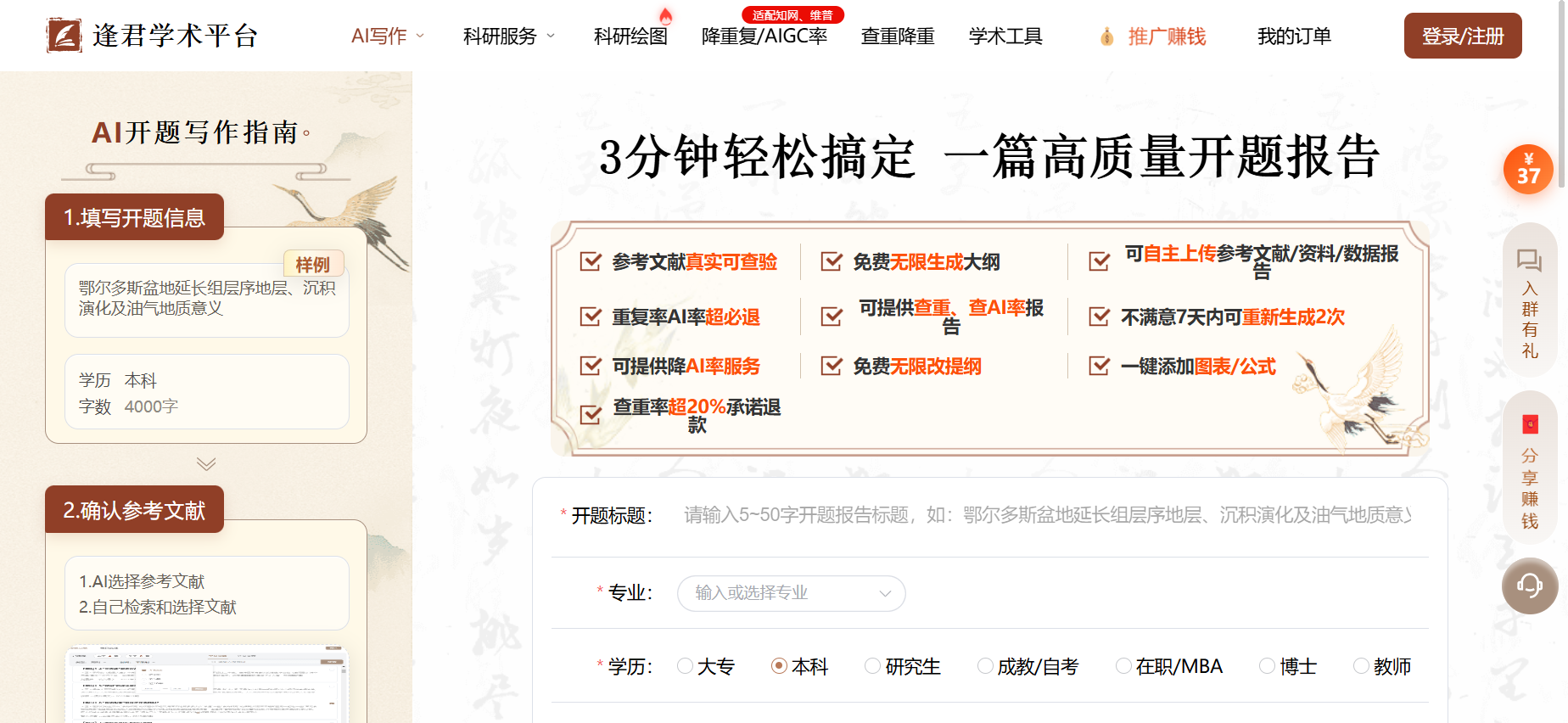Click checkmark icon beside 可提供查重、查AI率报告
Viewport: 1568px width, 723px height.
(x=832, y=317)
